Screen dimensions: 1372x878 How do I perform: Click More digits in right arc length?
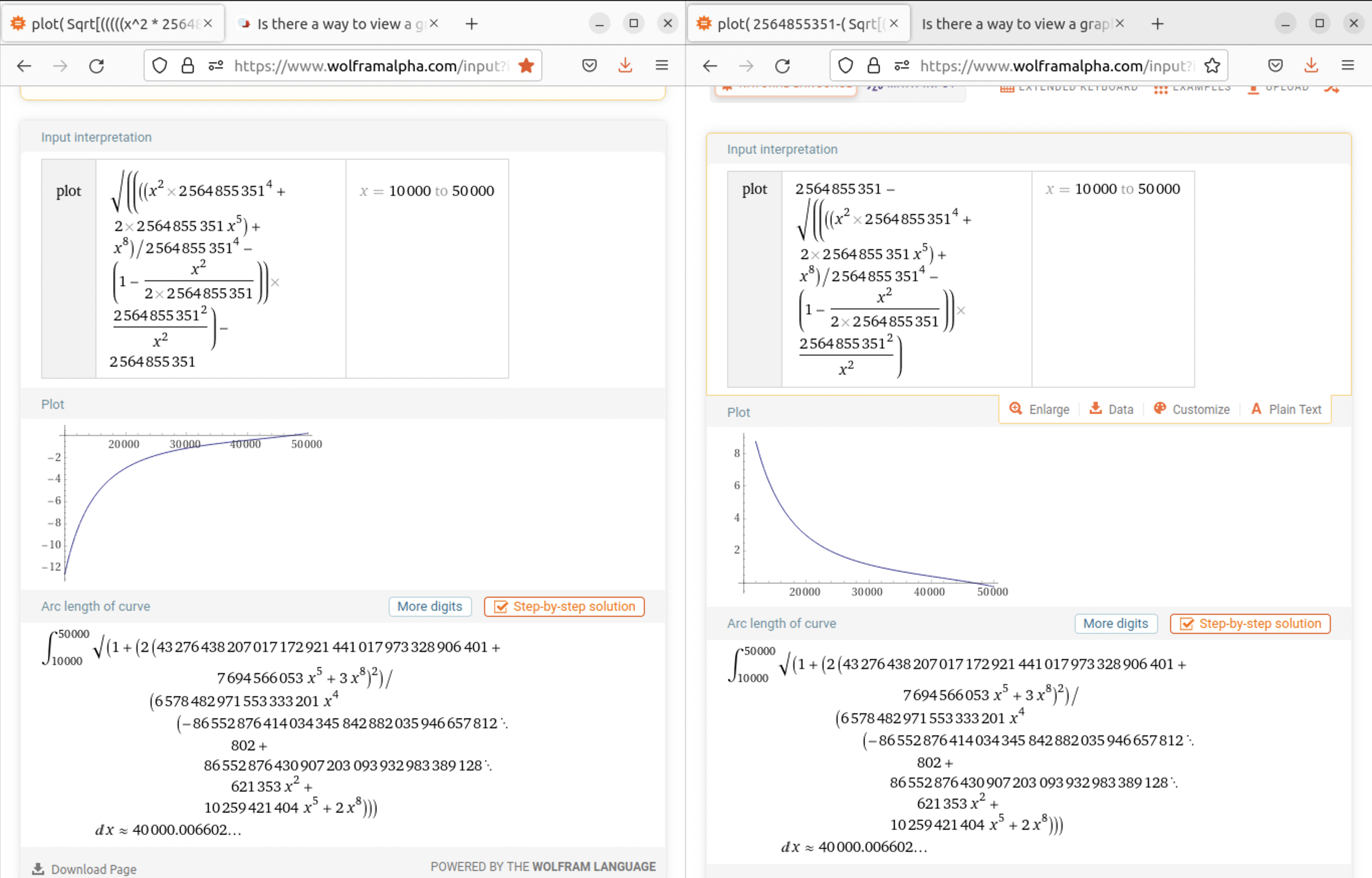coord(1115,624)
